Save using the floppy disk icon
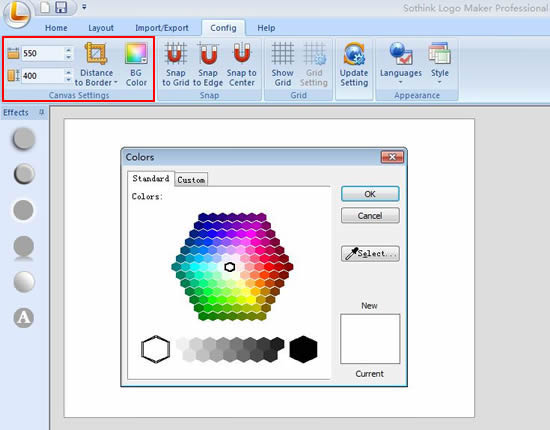The width and height of the screenshot is (550, 430). point(61,7)
